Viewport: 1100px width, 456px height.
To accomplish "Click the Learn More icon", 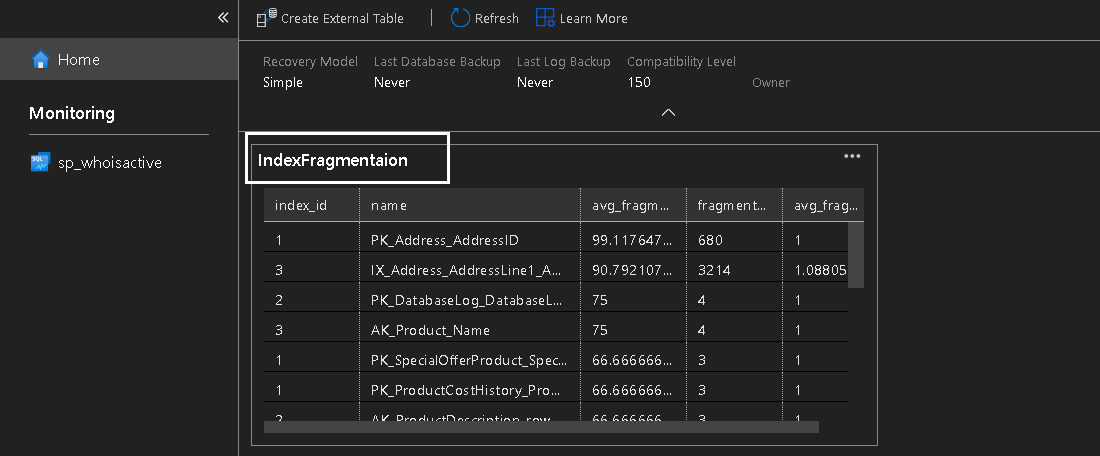I will pos(546,18).
